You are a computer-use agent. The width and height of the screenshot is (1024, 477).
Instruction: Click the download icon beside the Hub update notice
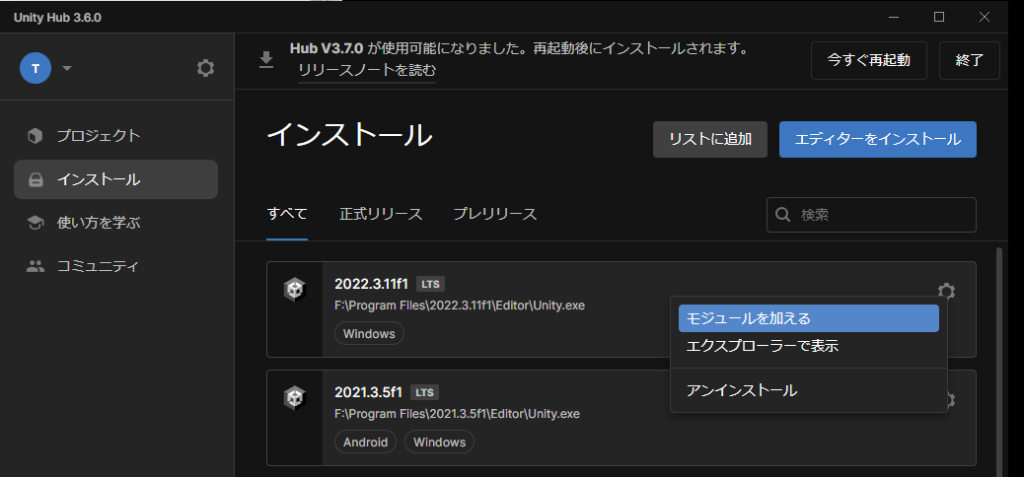click(x=265, y=60)
